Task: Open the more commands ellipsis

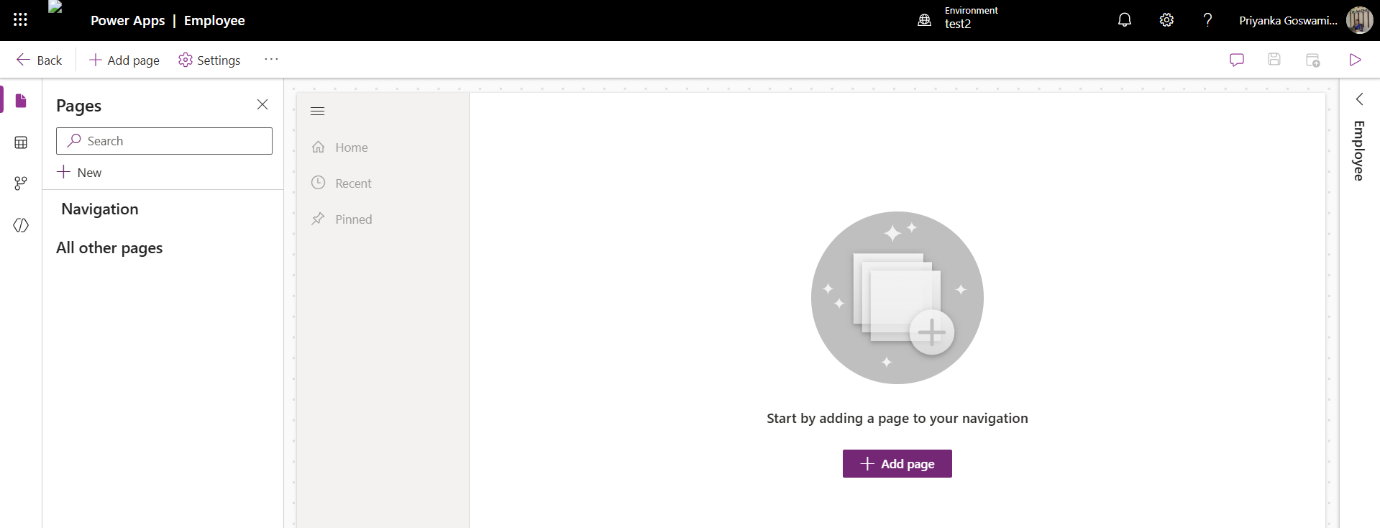Action: click(x=271, y=60)
